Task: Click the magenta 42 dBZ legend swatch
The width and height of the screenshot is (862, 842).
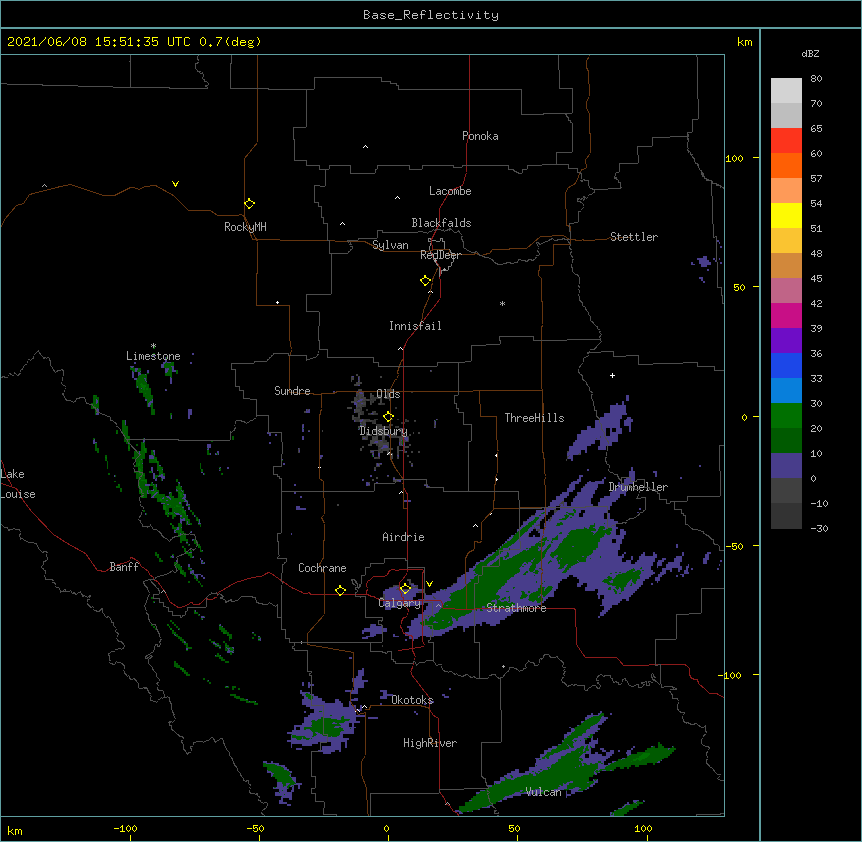Action: click(x=786, y=315)
